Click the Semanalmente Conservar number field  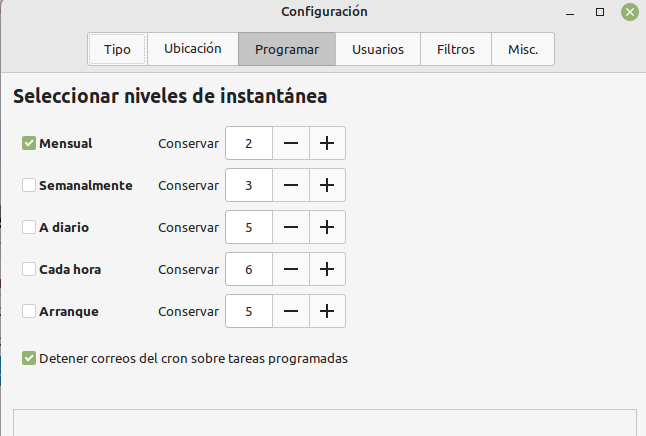tap(249, 185)
